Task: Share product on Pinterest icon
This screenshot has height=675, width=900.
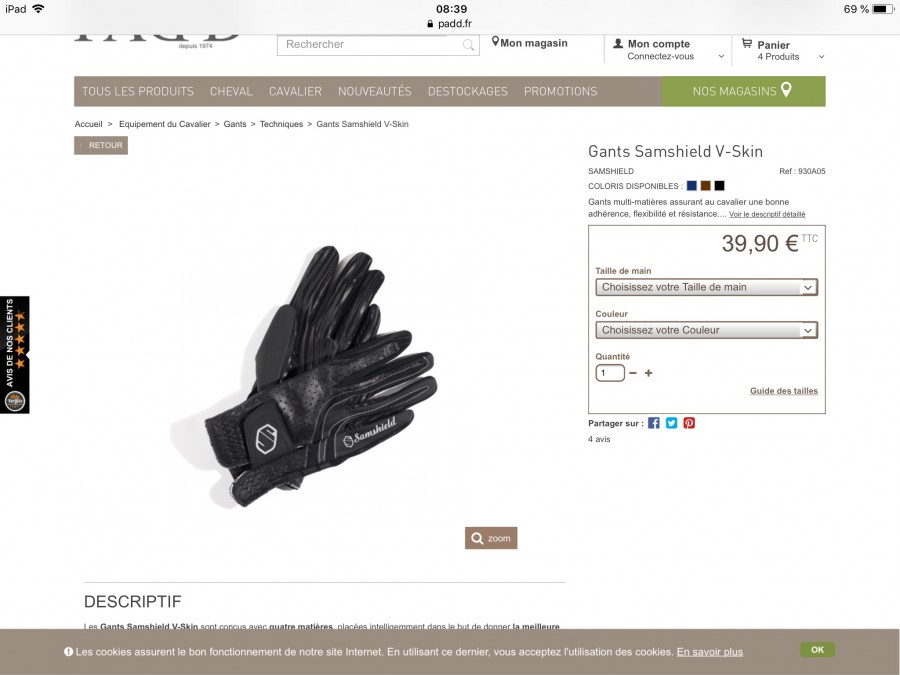Action: point(689,423)
